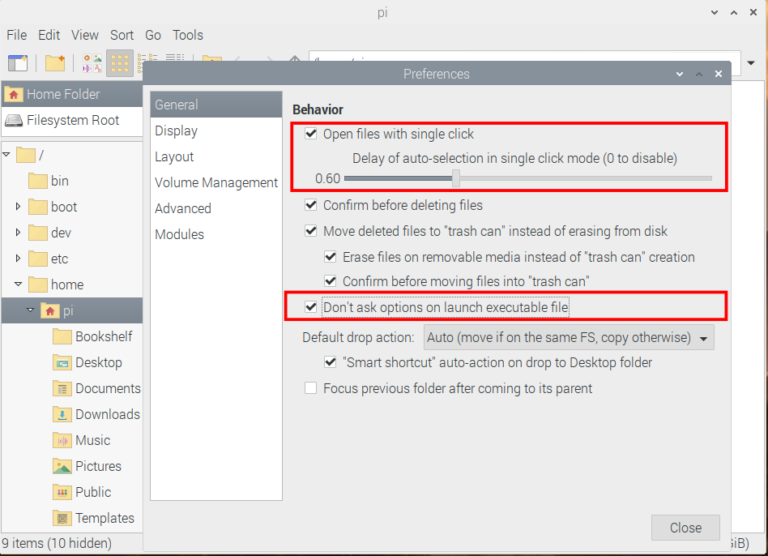Open Home Folder in places sidebar

point(62,94)
